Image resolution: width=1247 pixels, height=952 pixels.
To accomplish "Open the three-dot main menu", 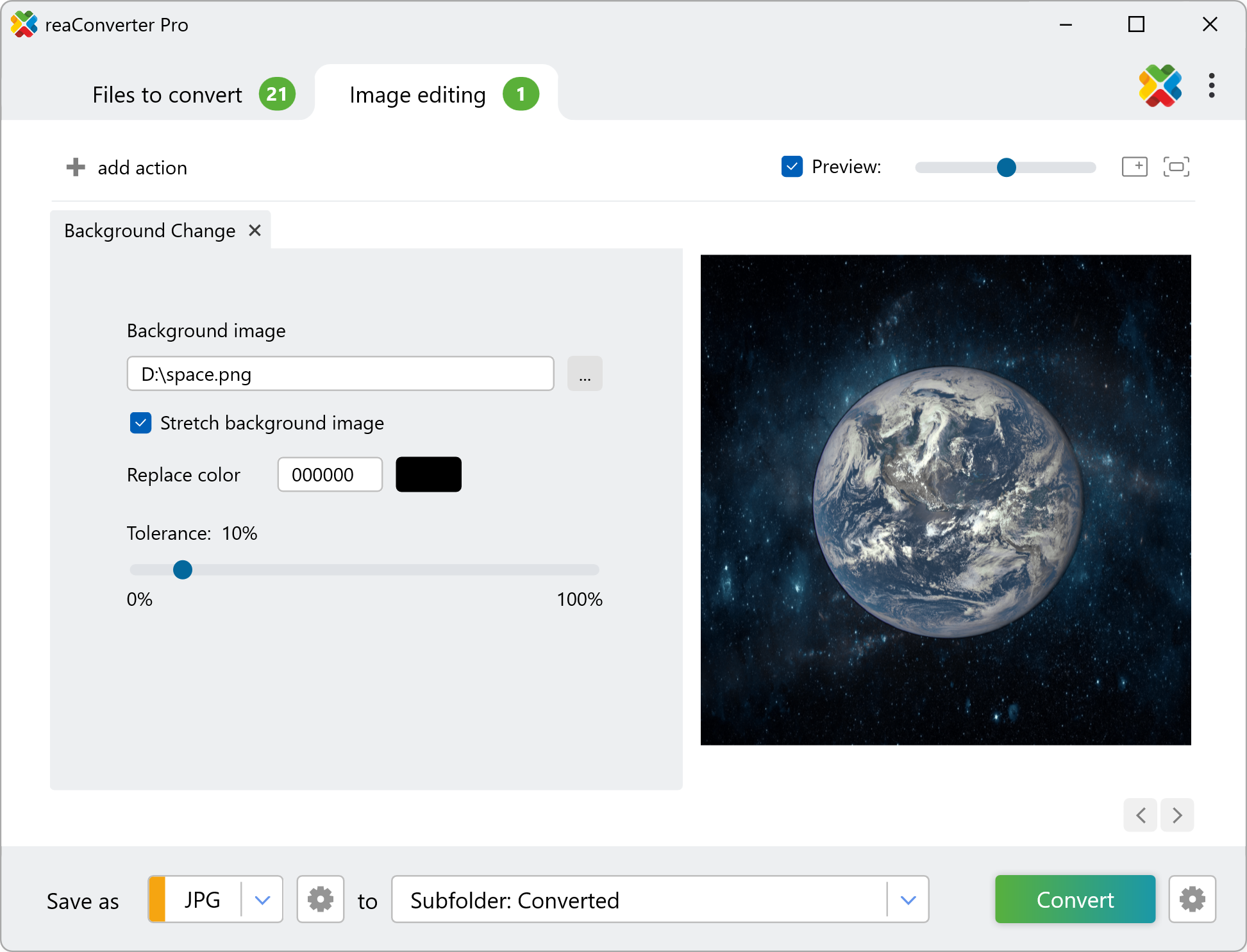I will tap(1211, 86).
